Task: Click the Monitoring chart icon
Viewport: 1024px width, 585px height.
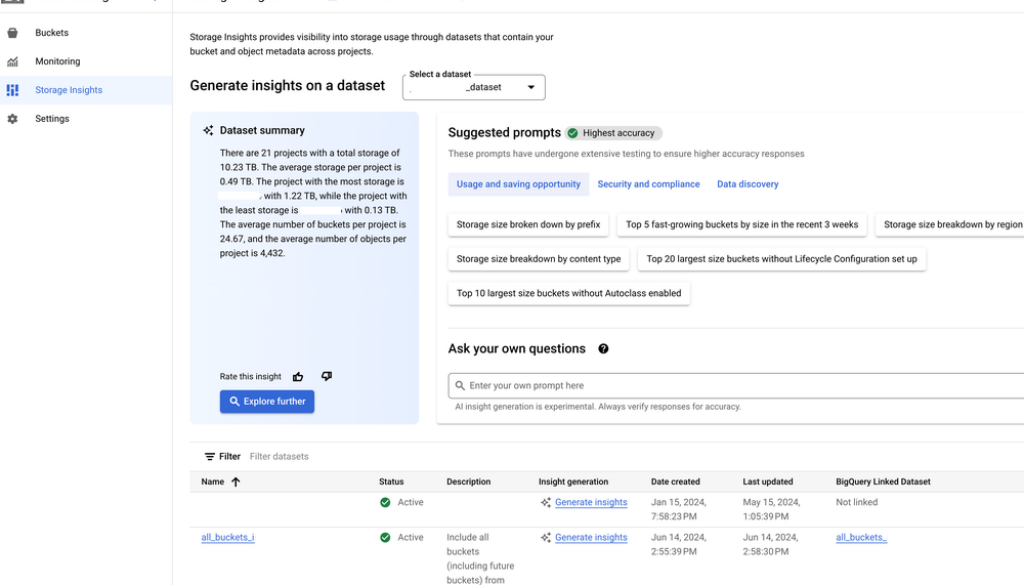Action: click(13, 62)
